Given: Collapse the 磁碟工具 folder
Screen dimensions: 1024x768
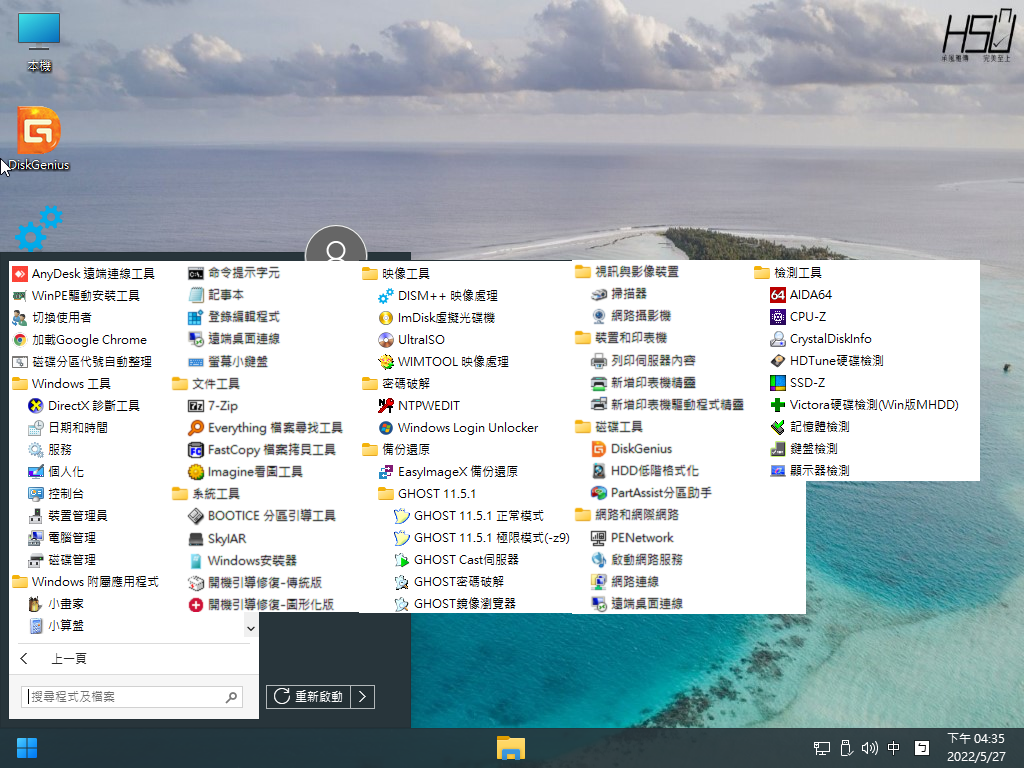Looking at the screenshot, I should pyautogui.click(x=609, y=426).
